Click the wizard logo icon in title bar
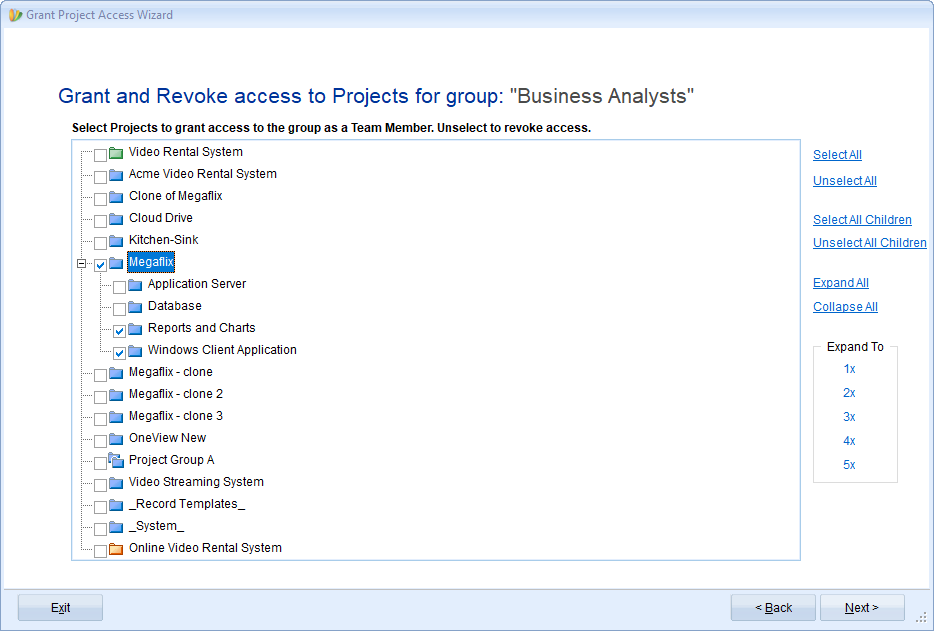This screenshot has height=631, width=934. 15,15
